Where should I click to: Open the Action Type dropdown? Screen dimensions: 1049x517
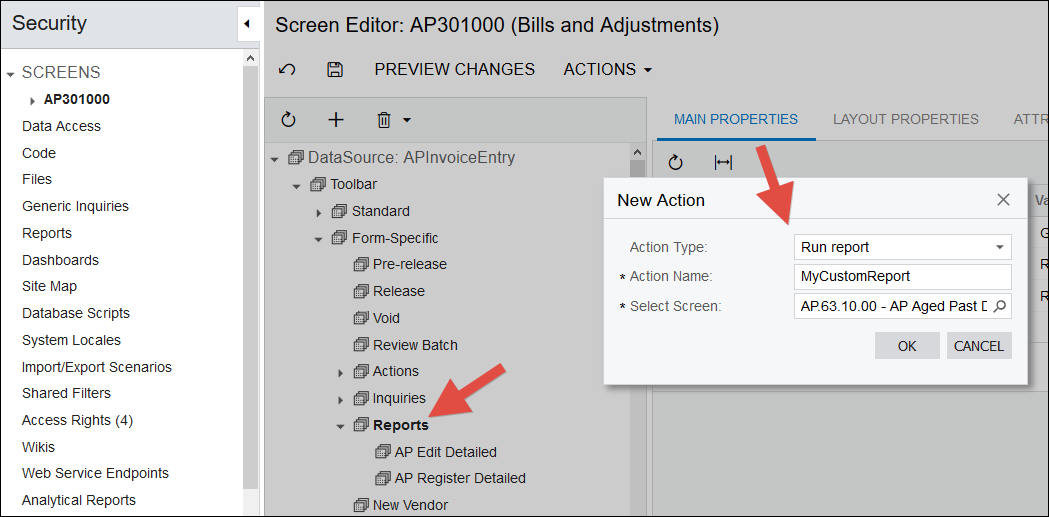[x=998, y=247]
